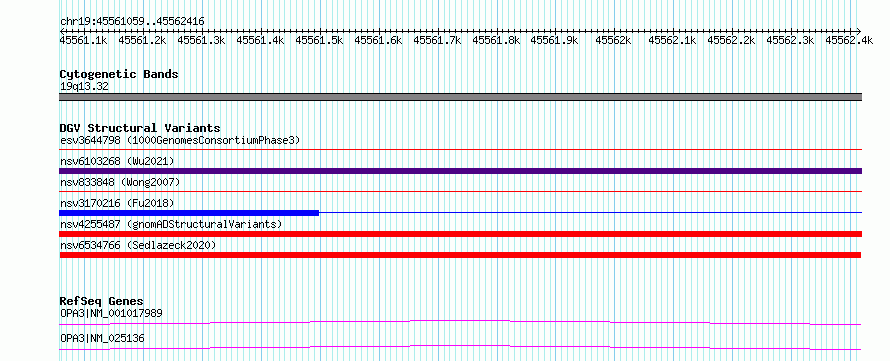Click the 45561.3k ruler tick label
Screen dimensions: 890x361
[201, 40]
